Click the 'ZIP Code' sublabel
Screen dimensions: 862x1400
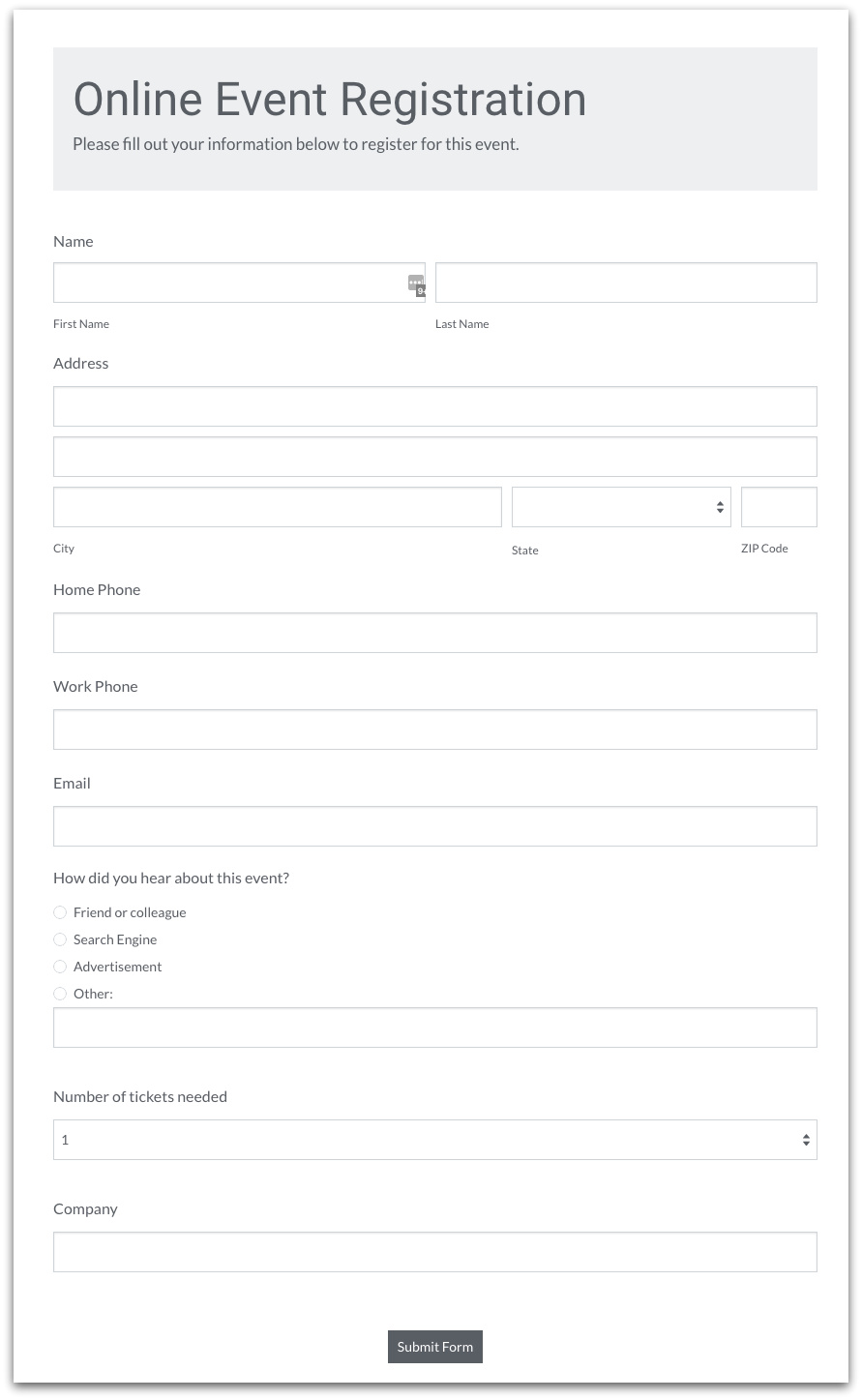pyautogui.click(x=764, y=549)
